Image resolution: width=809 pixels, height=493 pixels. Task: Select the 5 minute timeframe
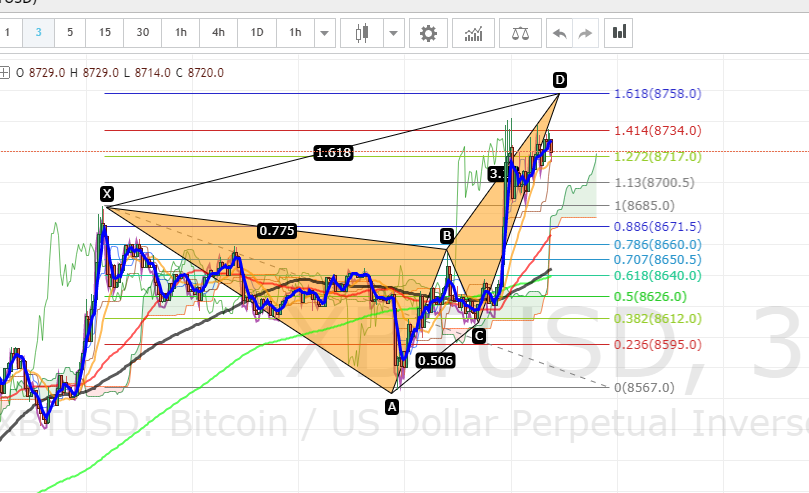[x=70, y=32]
